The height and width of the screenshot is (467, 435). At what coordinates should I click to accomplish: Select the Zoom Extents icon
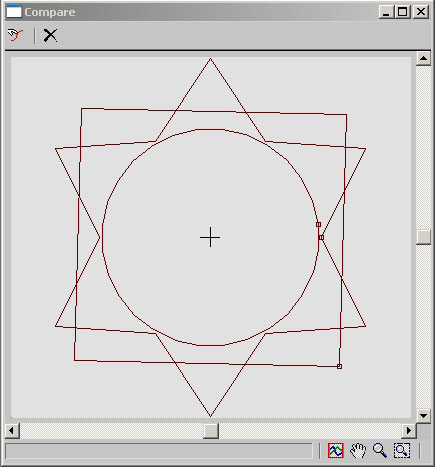[336, 450]
